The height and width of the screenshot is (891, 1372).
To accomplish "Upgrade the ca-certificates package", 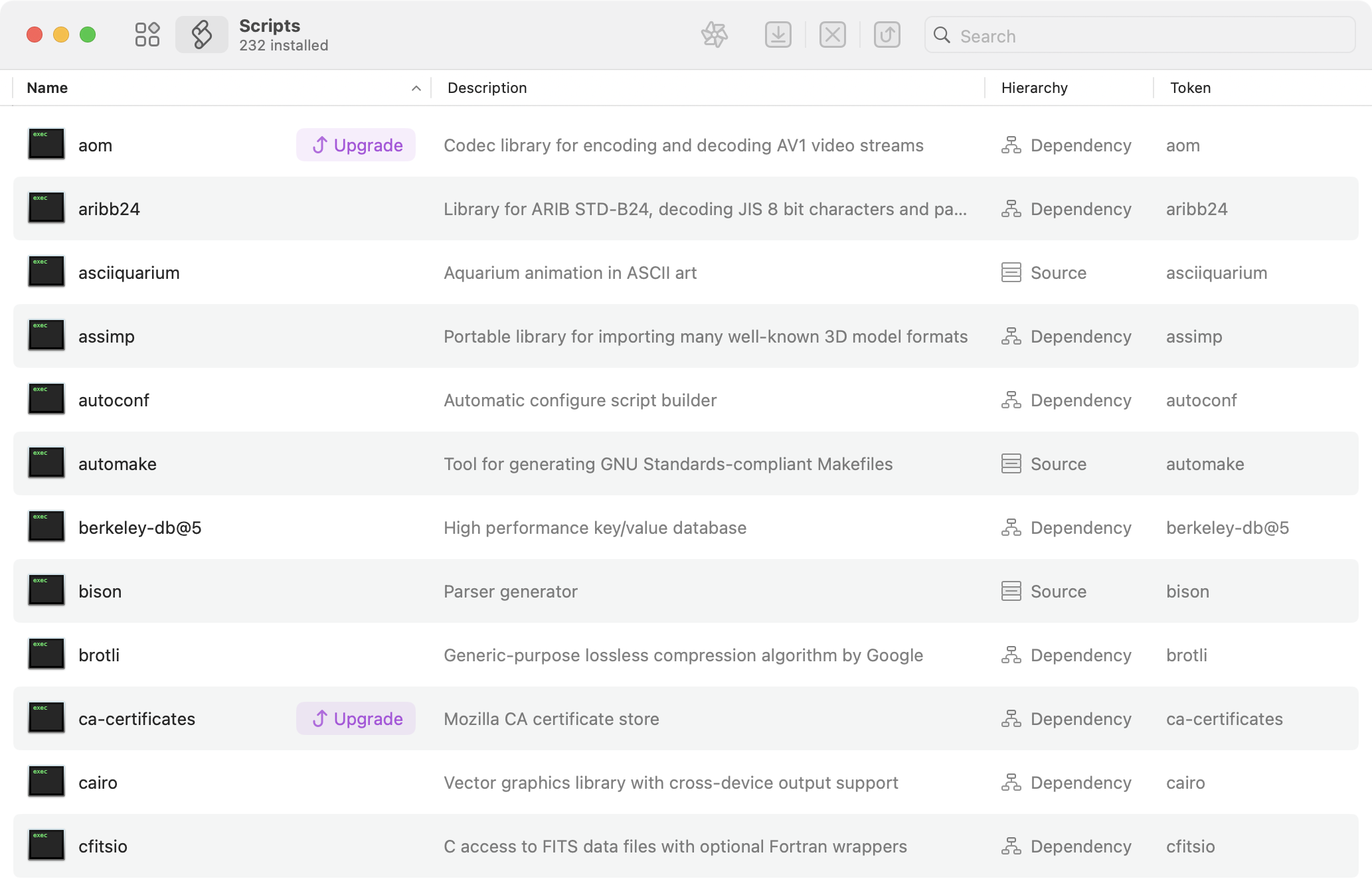I will (x=356, y=718).
